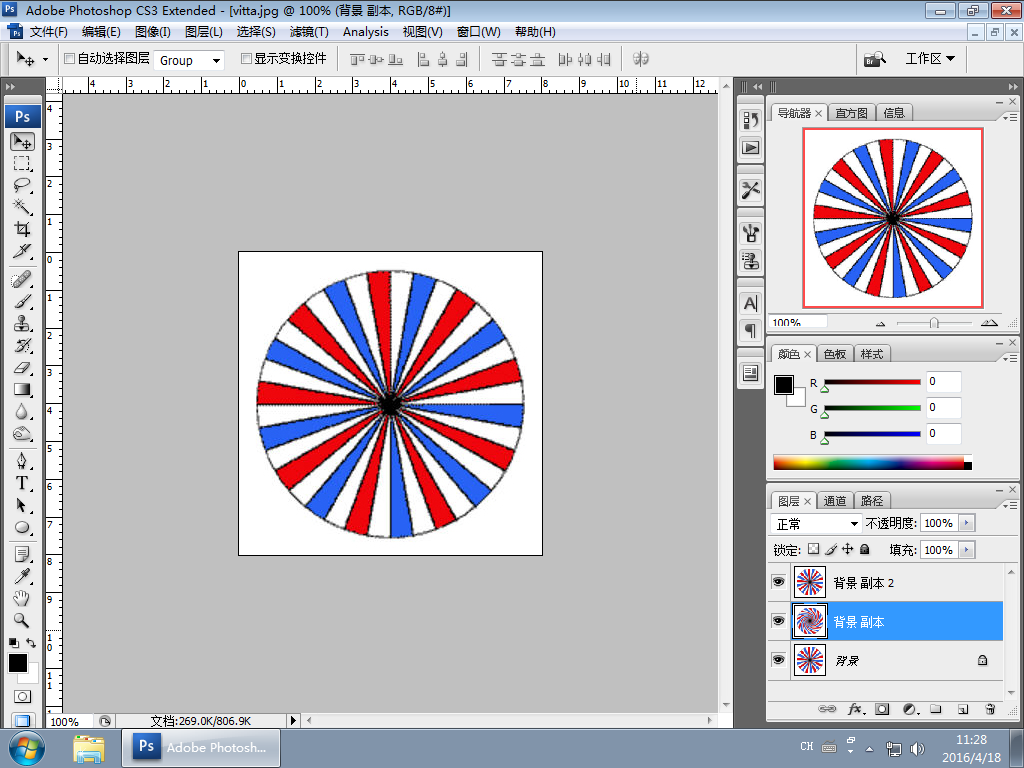Expand the 不透明度 opacity slider arrow
The height and width of the screenshot is (768, 1024).
tap(965, 524)
